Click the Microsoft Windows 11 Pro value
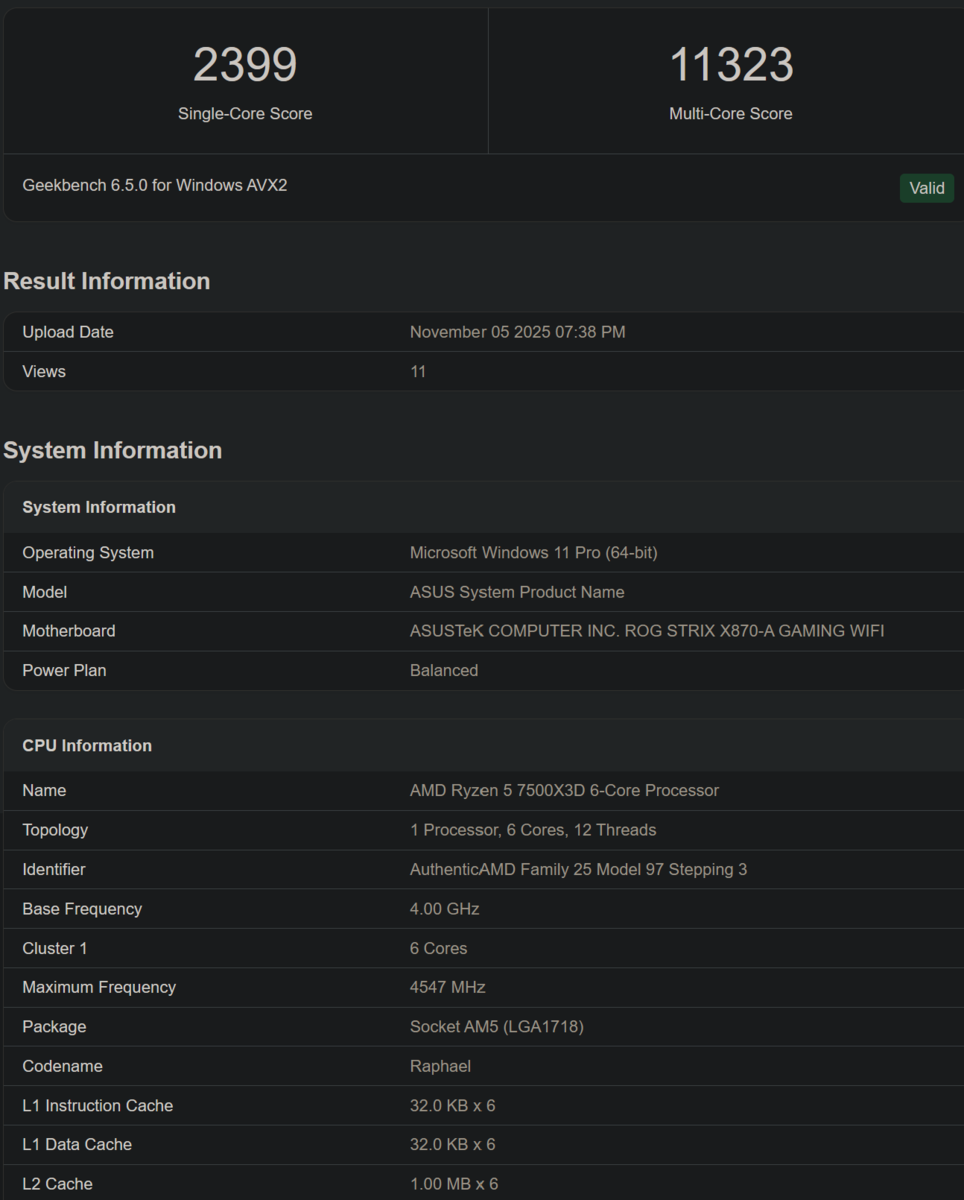Image resolution: width=964 pixels, height=1200 pixels. (x=533, y=552)
